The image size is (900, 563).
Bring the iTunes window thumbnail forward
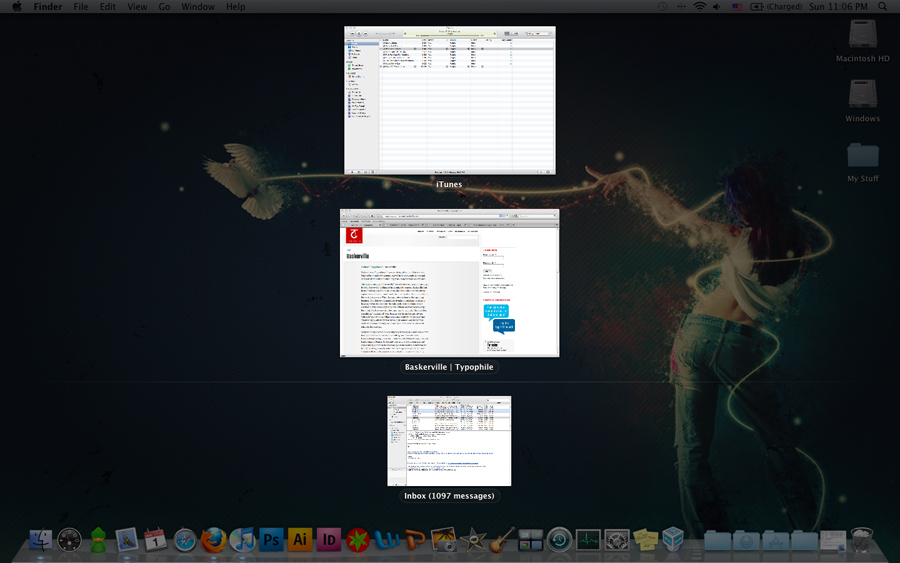coord(449,100)
